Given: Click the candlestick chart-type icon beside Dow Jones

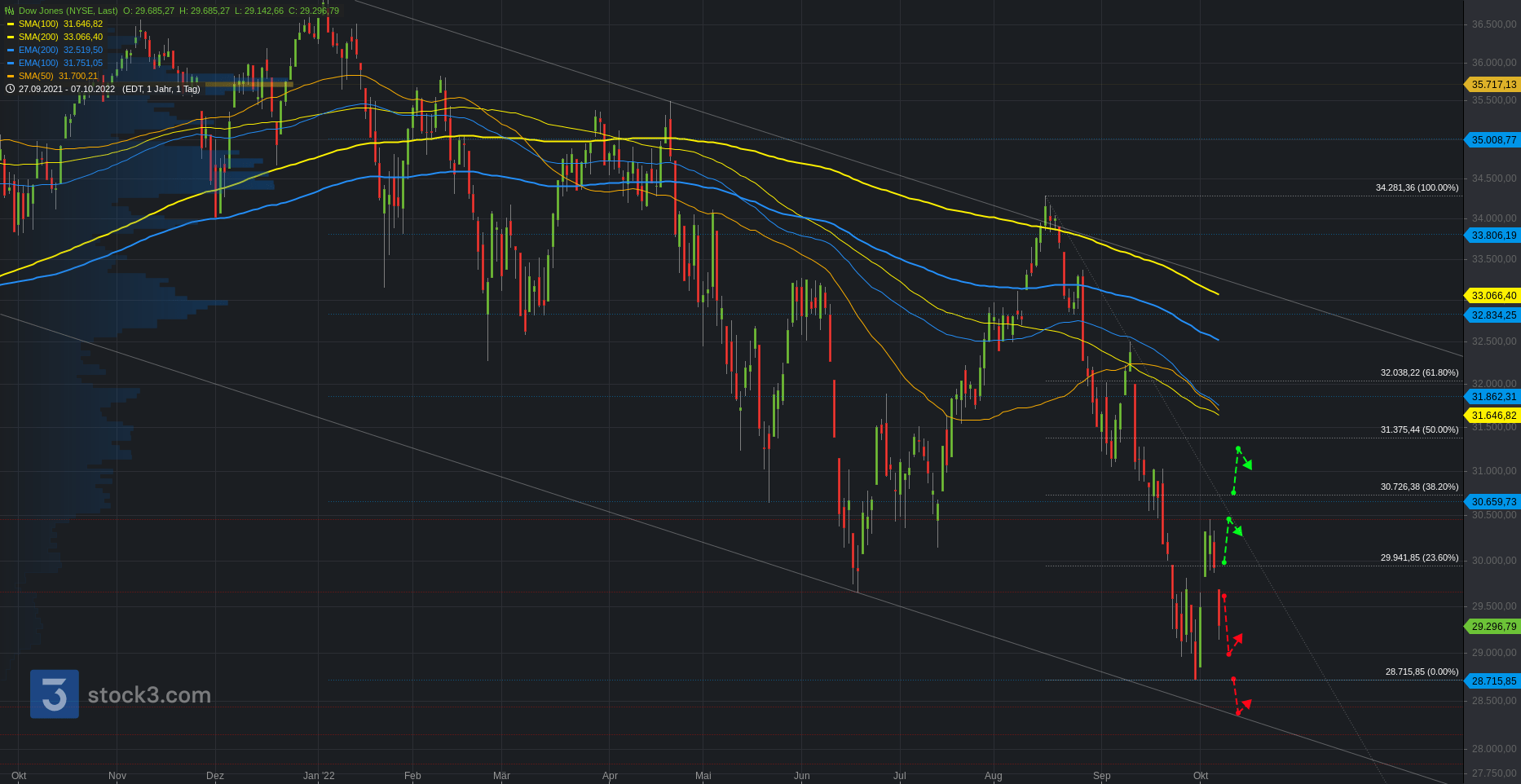Looking at the screenshot, I should pos(10,11).
